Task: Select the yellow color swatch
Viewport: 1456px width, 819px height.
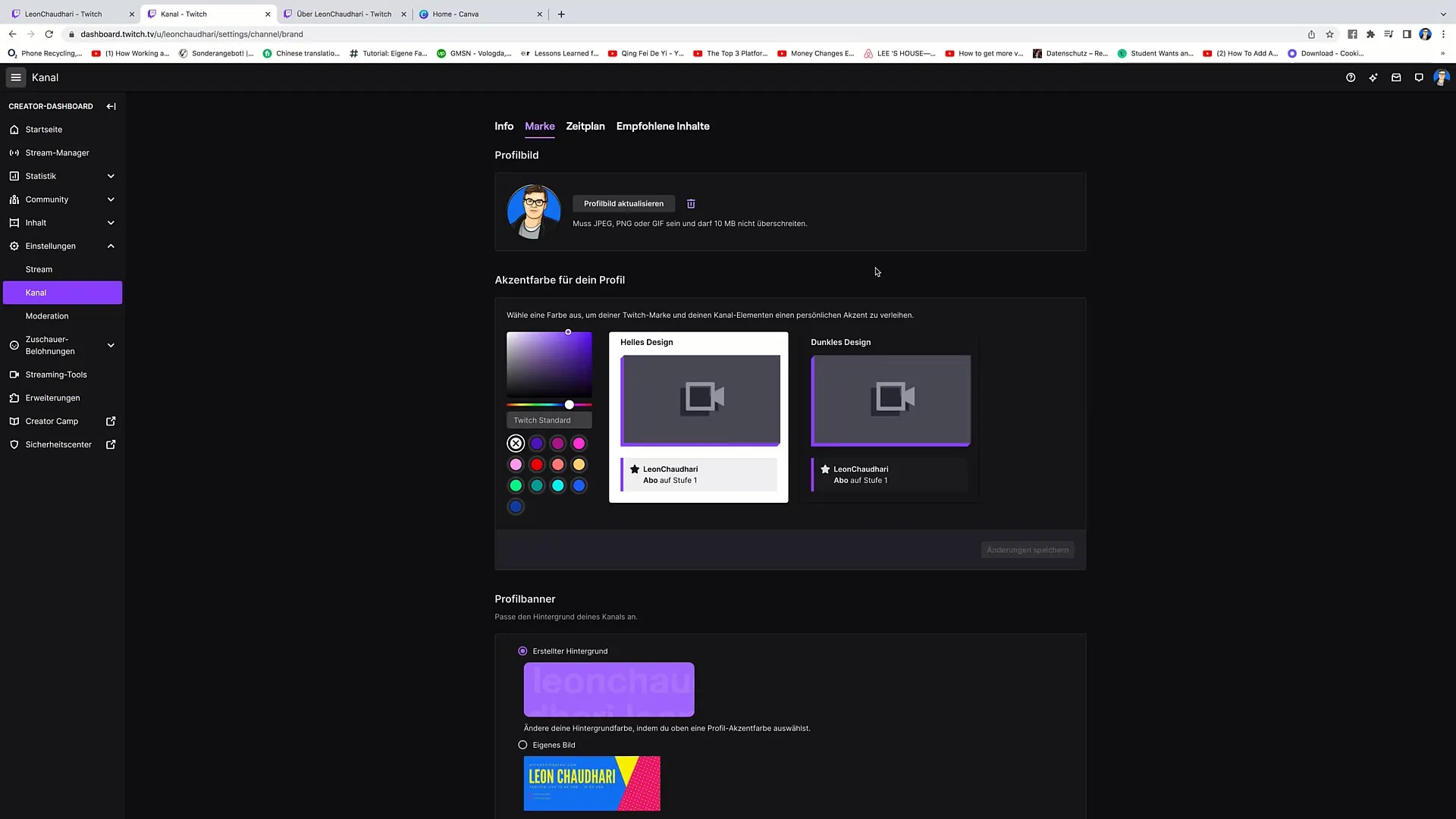Action: coord(579,464)
